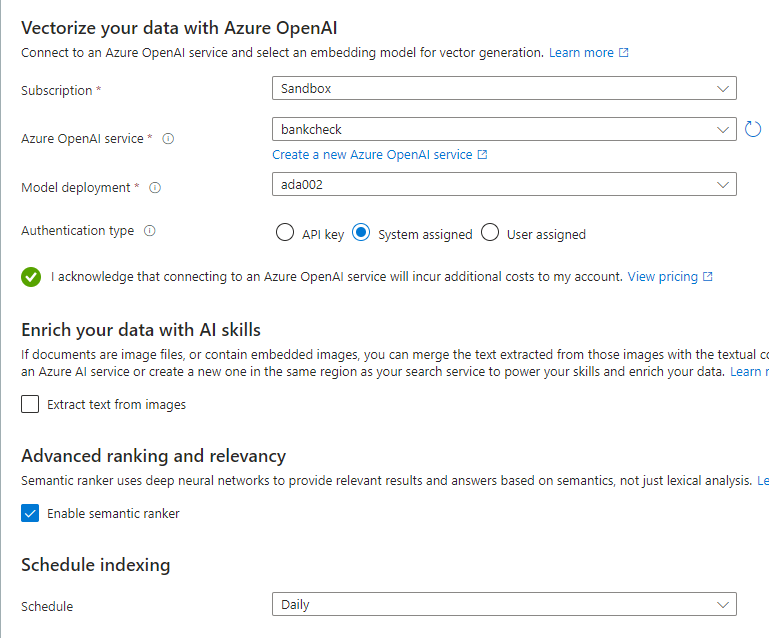Show info for Azure OpenAI service field

168,139
